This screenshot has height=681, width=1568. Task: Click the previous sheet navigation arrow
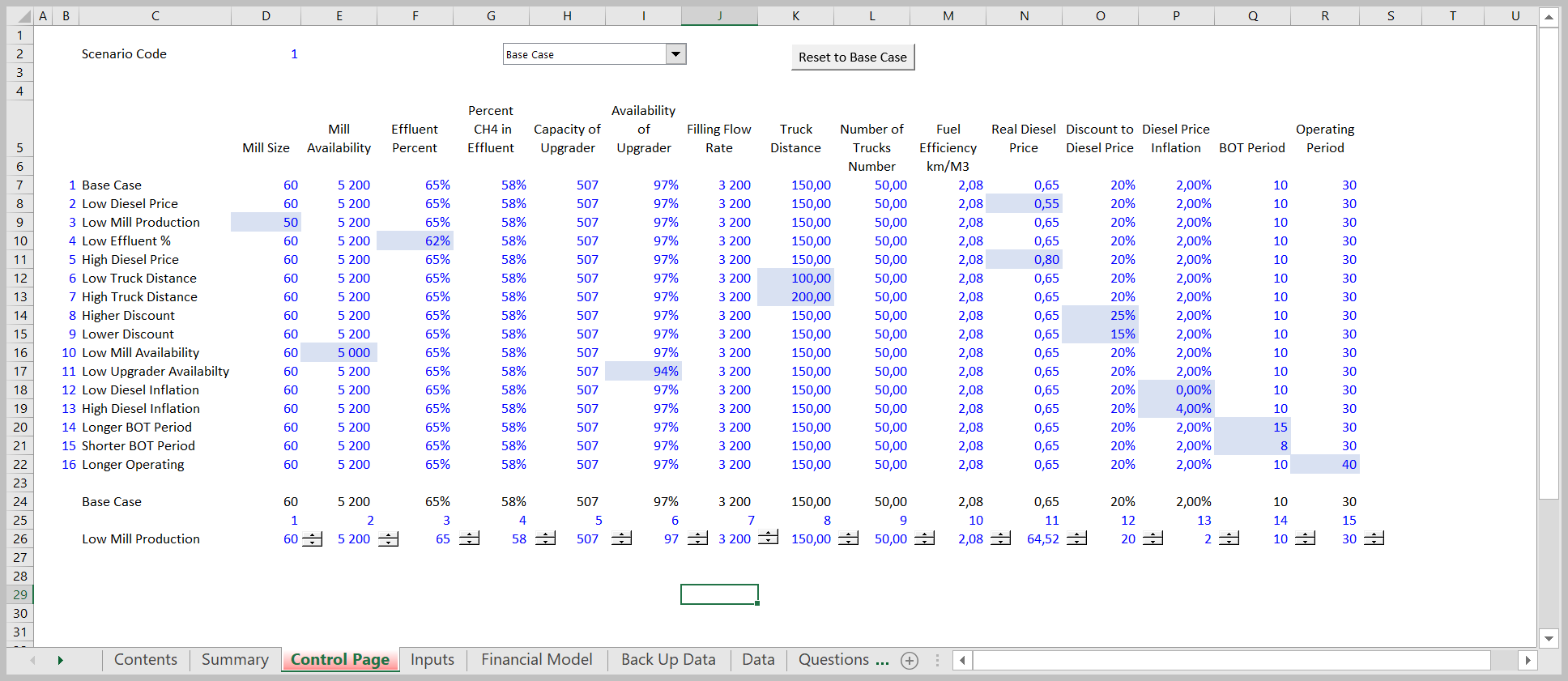(x=32, y=661)
